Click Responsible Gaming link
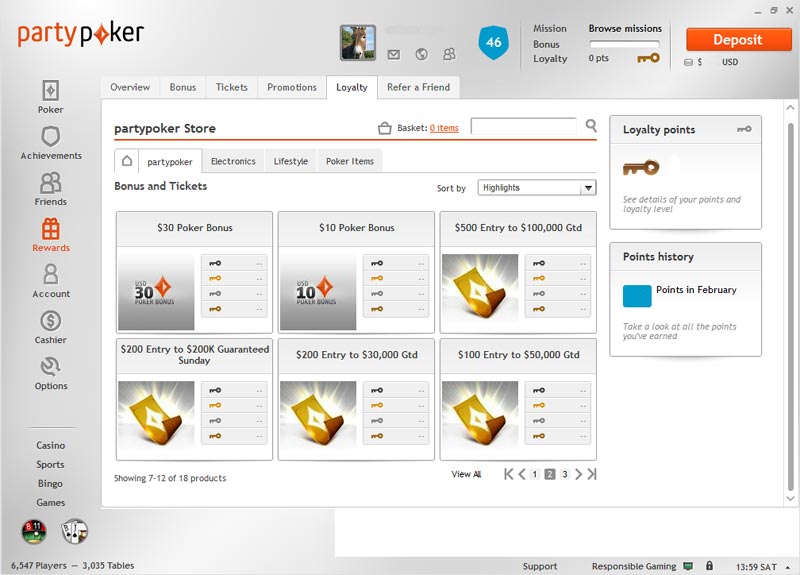 pos(634,566)
